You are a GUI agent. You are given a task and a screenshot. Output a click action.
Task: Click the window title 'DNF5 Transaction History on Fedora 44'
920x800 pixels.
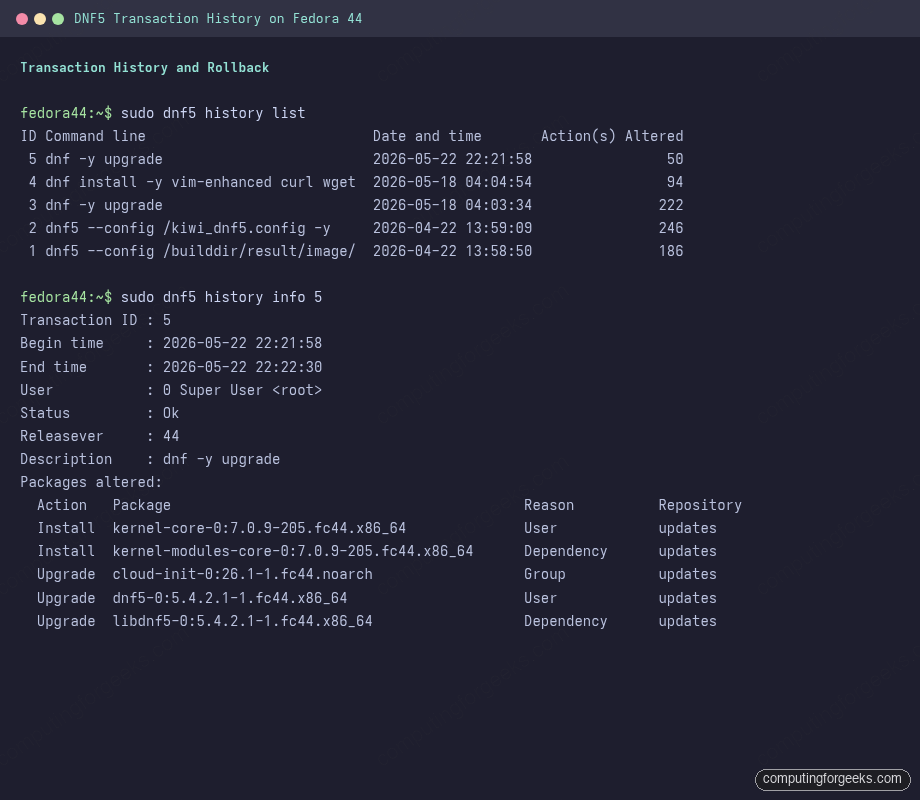pos(218,19)
